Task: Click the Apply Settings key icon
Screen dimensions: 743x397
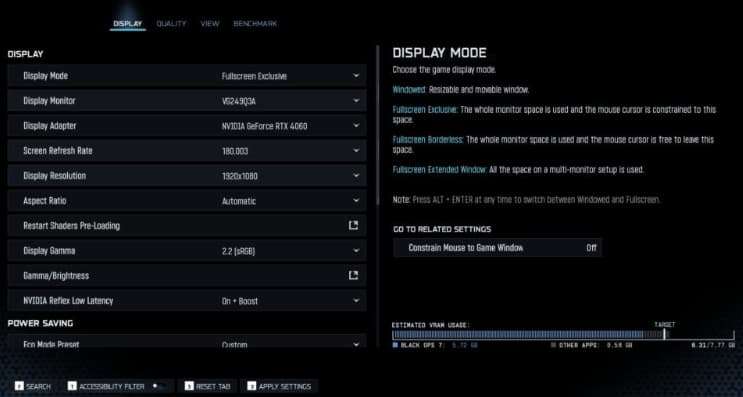Action: [252, 386]
